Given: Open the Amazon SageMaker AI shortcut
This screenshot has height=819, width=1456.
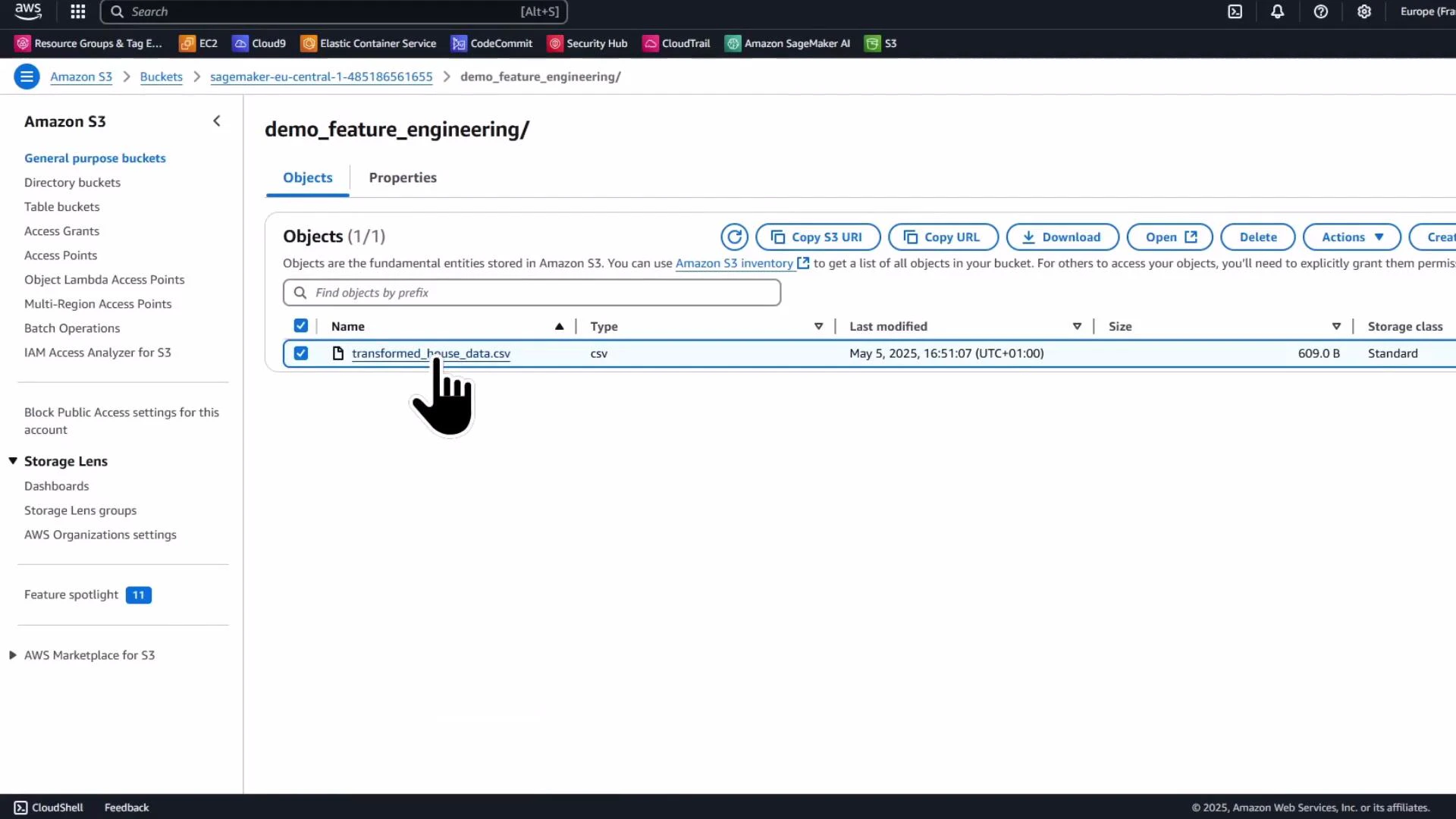Looking at the screenshot, I should pos(787,43).
